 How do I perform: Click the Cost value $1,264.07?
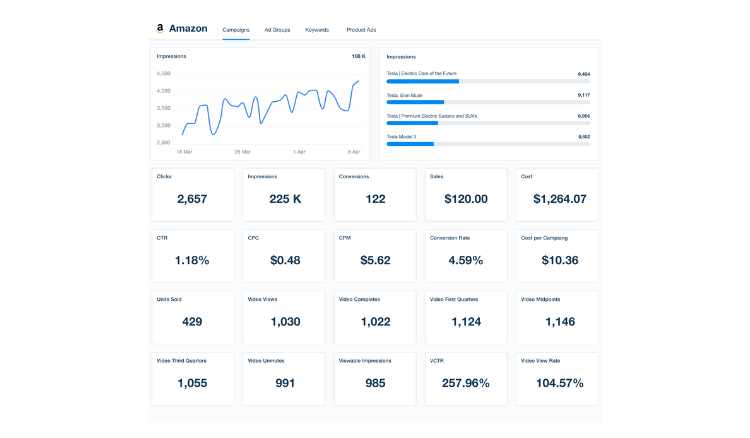click(560, 199)
